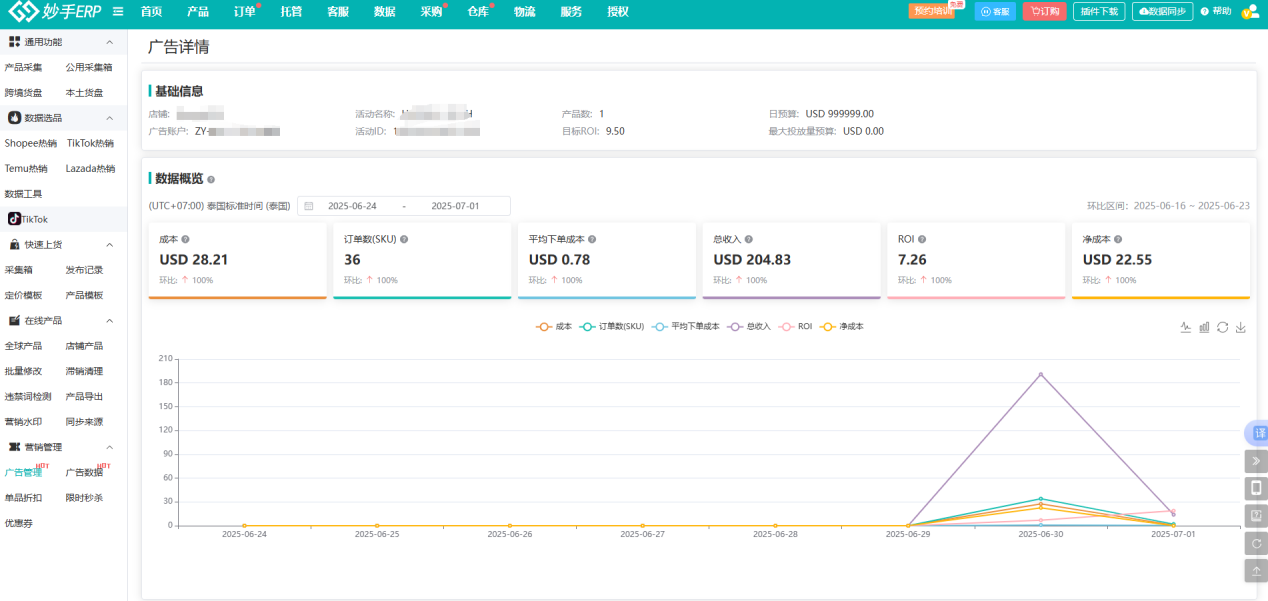Click the 数据同步 button

[x=1162, y=12]
